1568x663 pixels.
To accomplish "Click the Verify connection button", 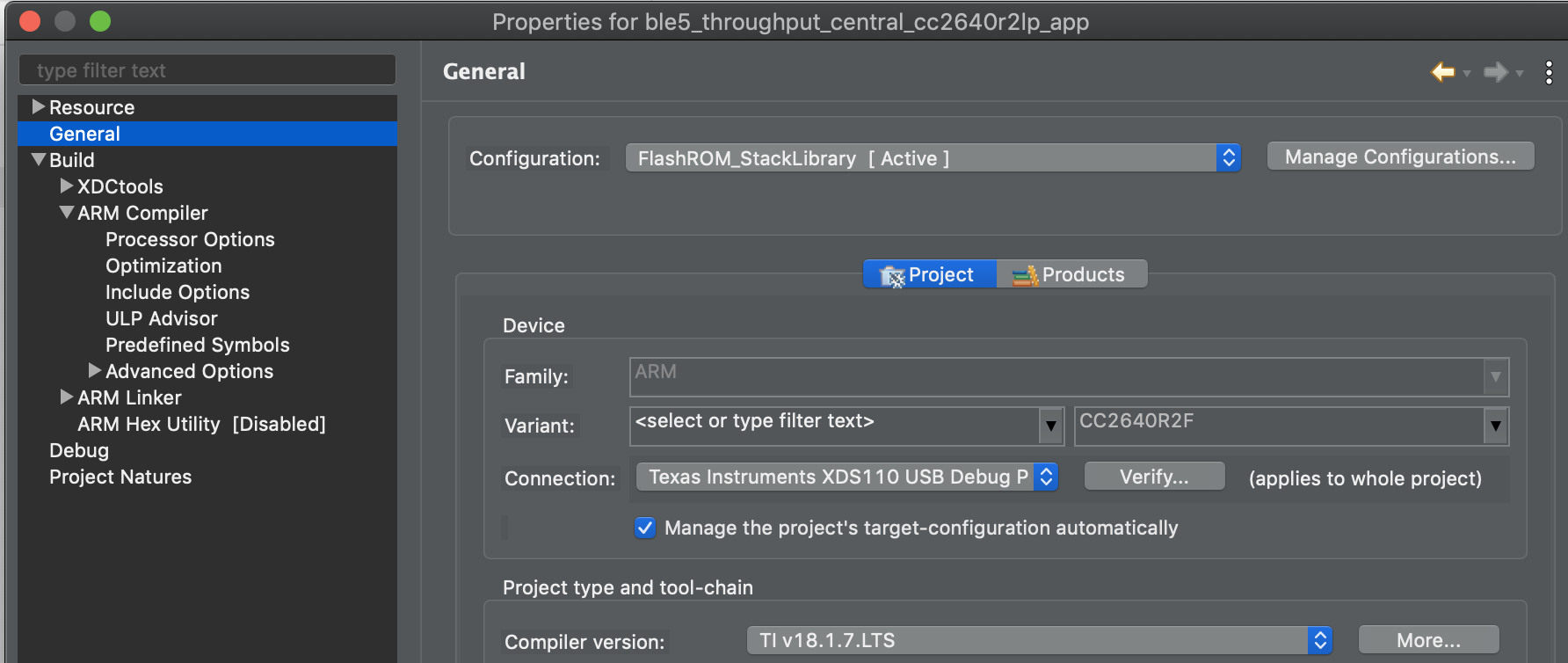I will coord(1154,477).
